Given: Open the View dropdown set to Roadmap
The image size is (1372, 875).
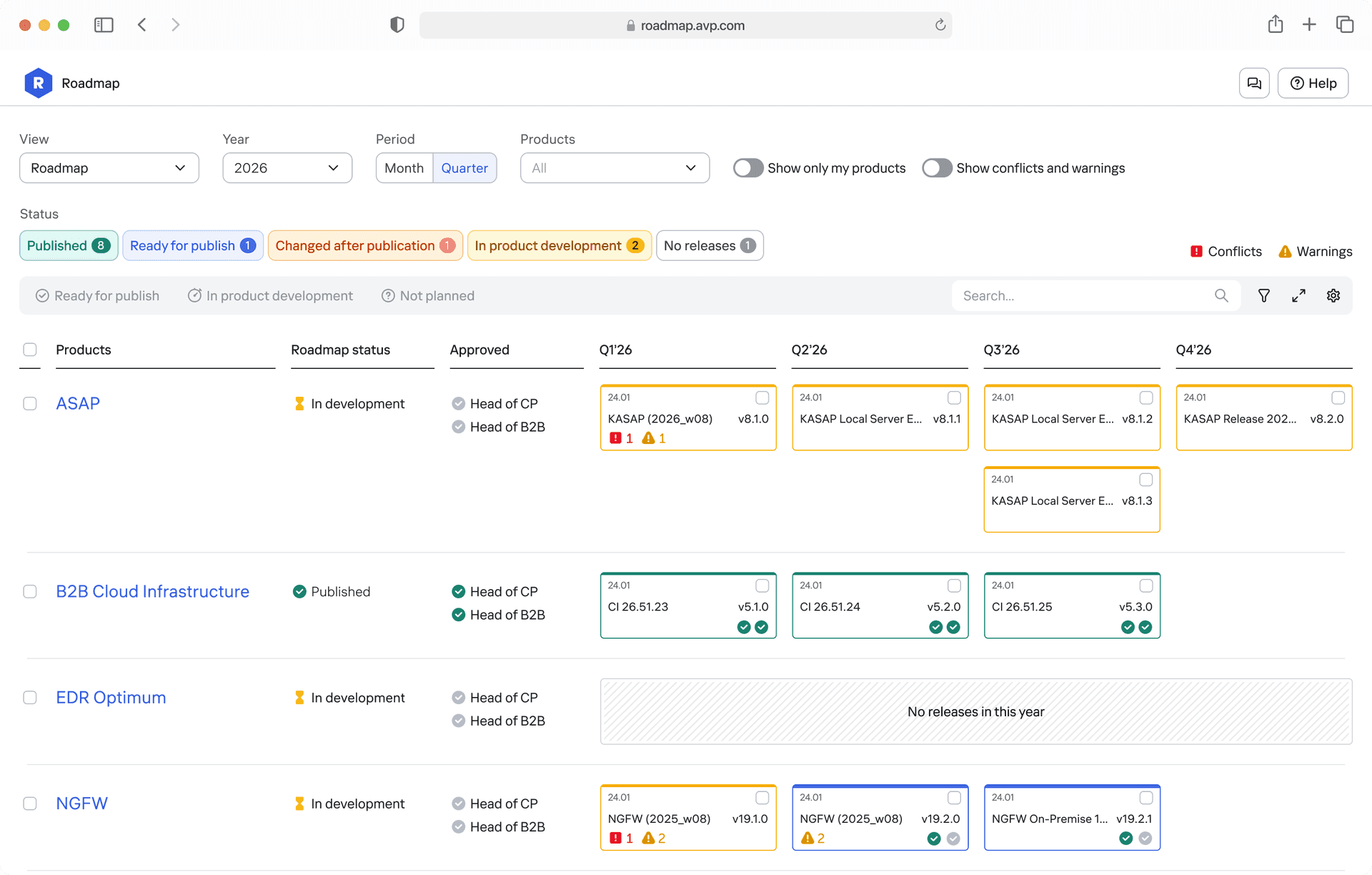Looking at the screenshot, I should [x=109, y=168].
